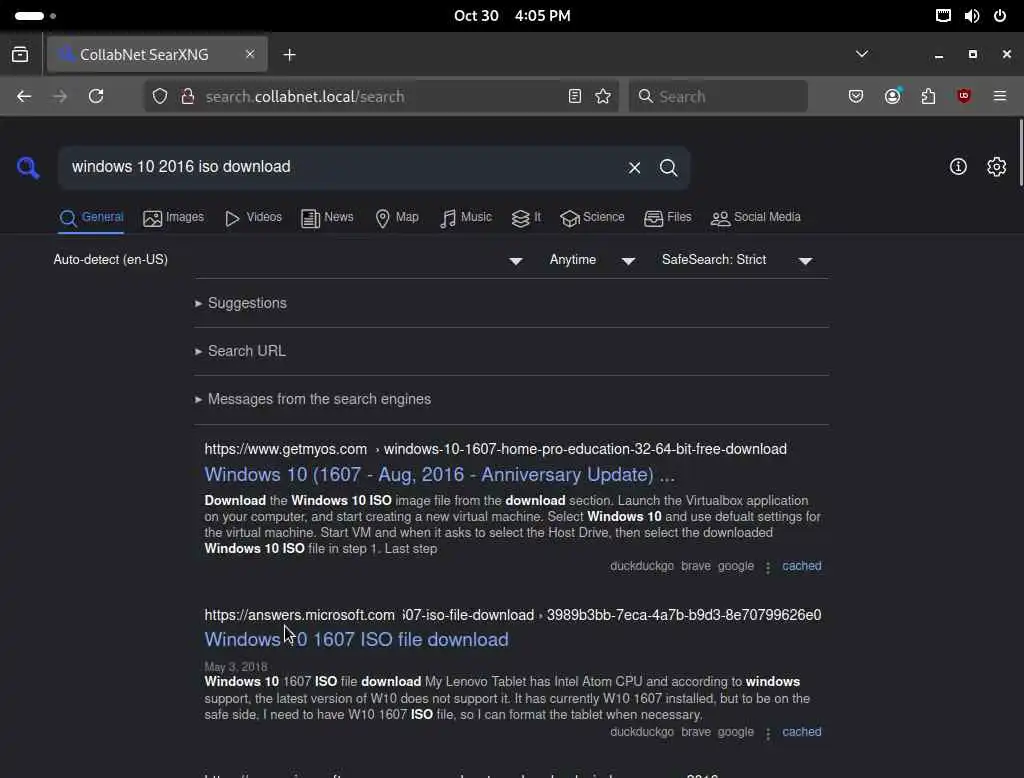Open the system power menu

pyautogui.click(x=1000, y=16)
